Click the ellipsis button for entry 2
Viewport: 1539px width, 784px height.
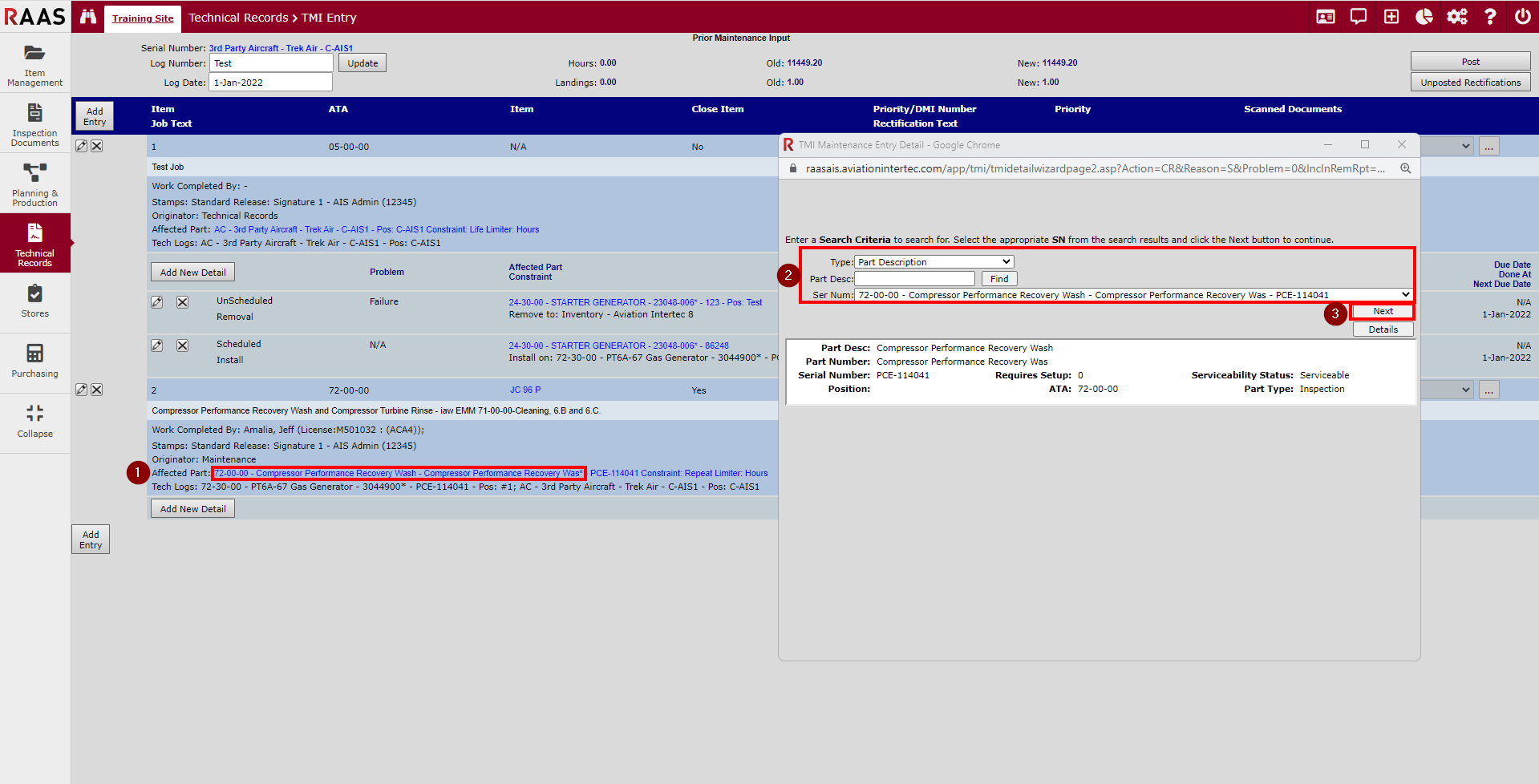point(1489,390)
